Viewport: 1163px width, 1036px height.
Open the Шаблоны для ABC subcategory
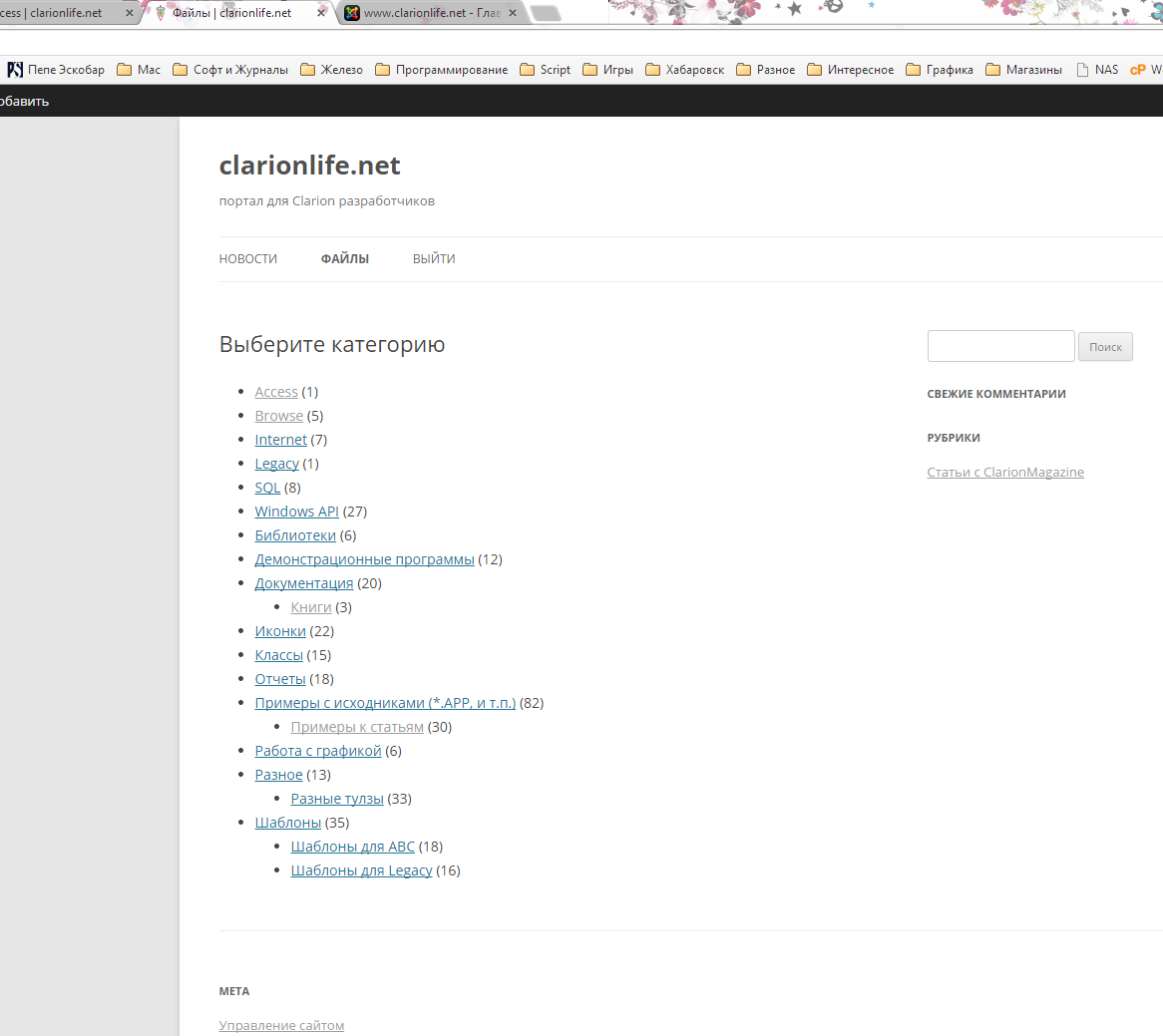tap(352, 847)
